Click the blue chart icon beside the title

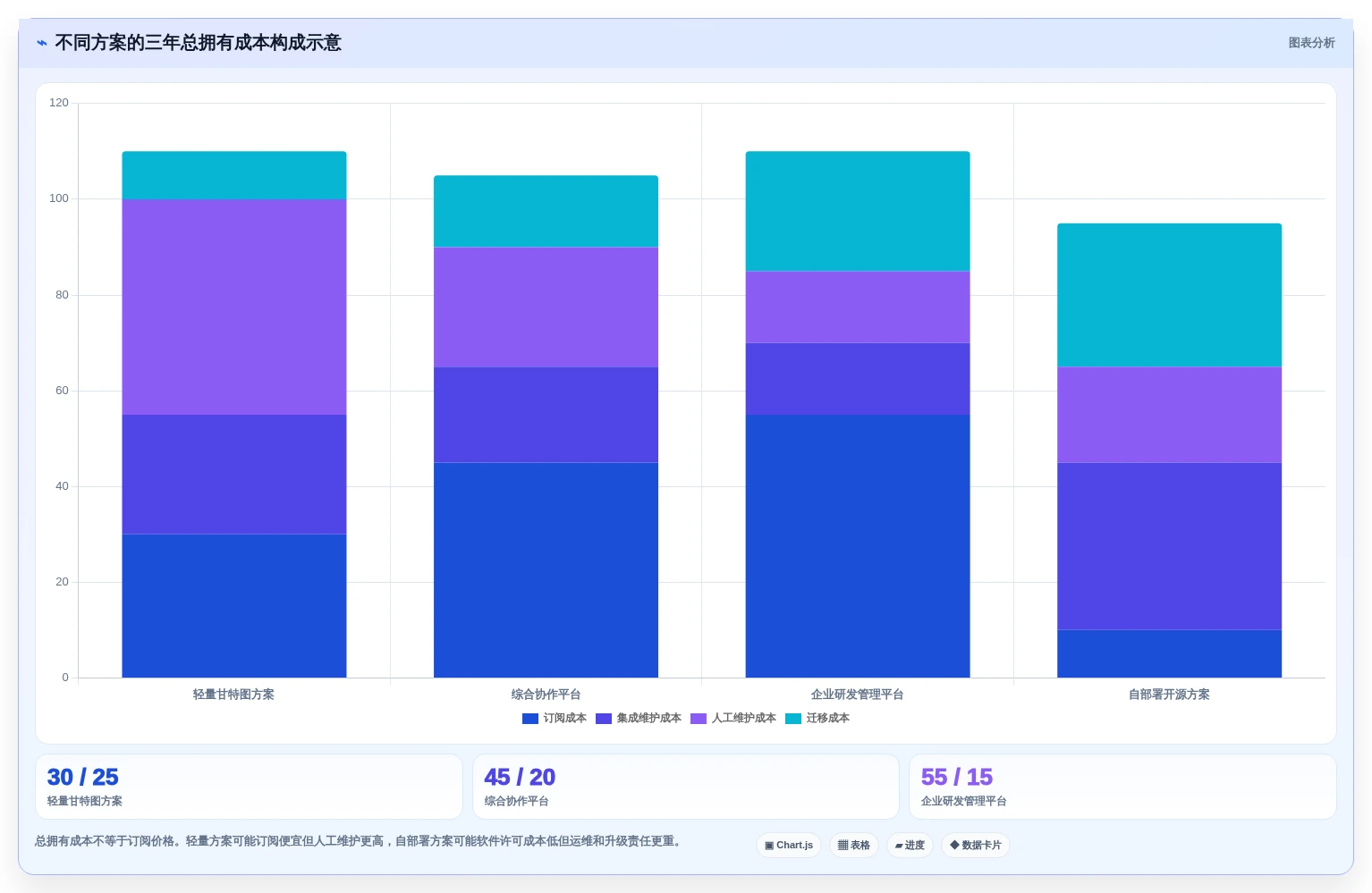point(41,43)
